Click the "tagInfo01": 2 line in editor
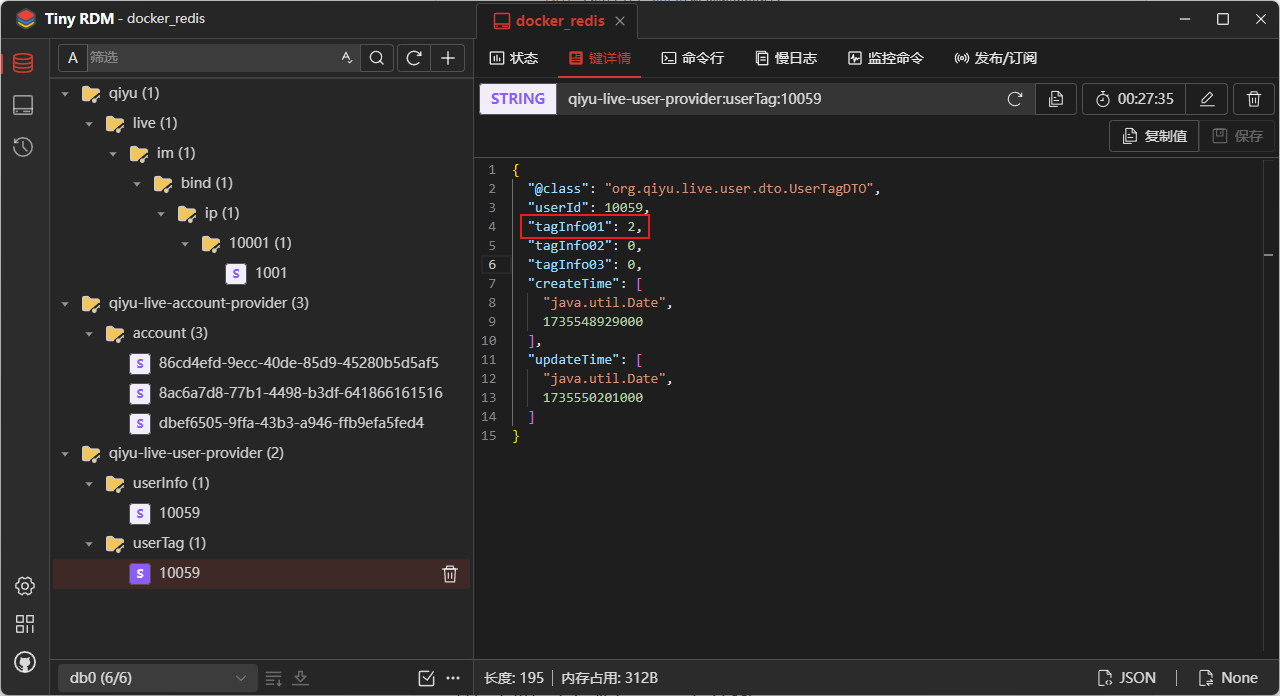The image size is (1280, 696). pyautogui.click(x=585, y=227)
